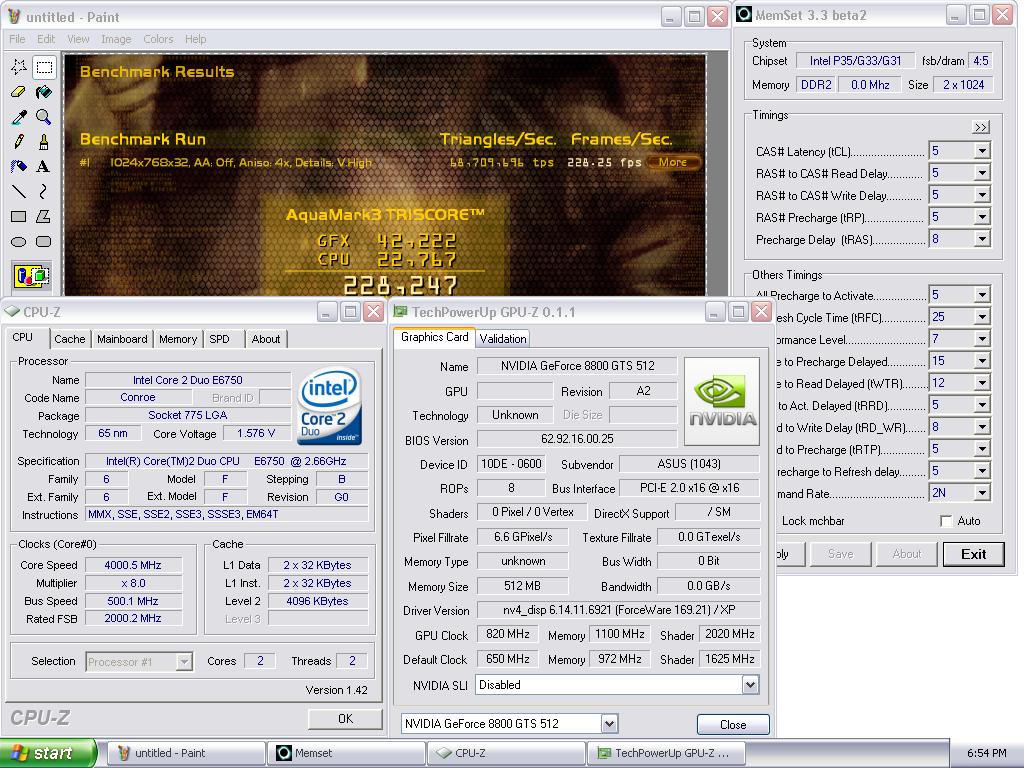Switch to Memset in the taskbar

(x=346, y=753)
